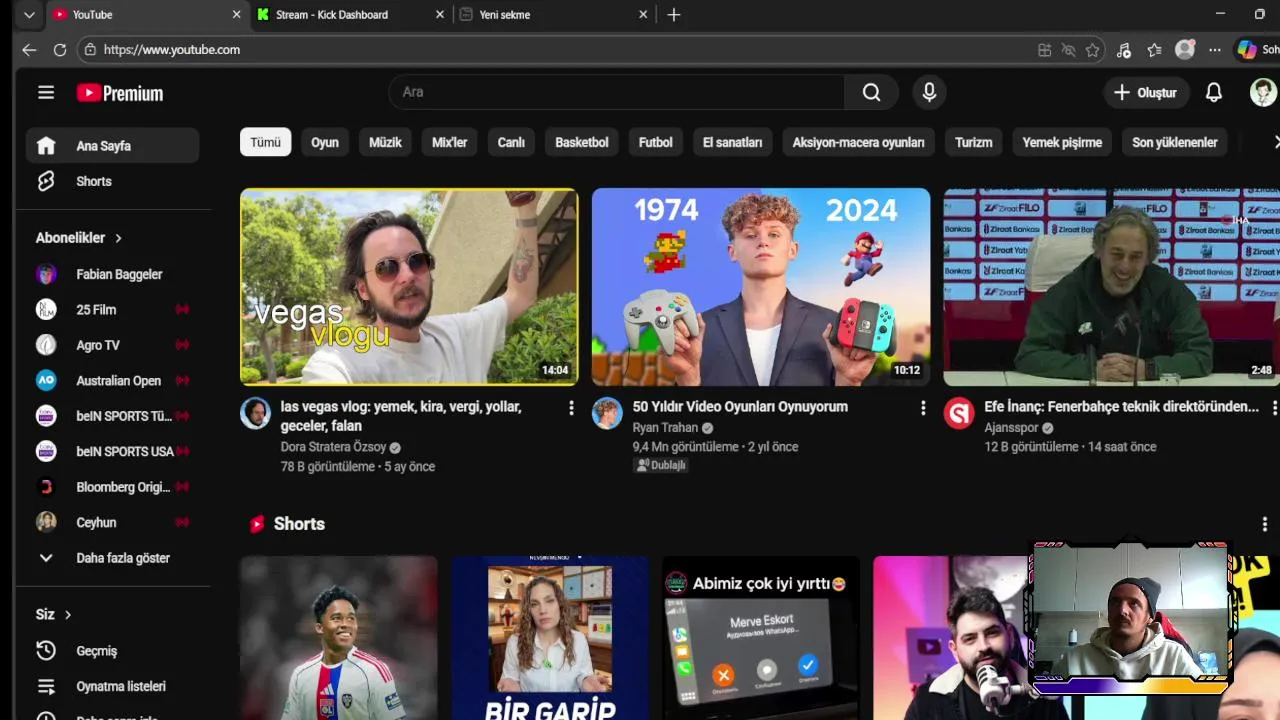Open Dora Stratera Özsoy channel avatar

coord(255,413)
